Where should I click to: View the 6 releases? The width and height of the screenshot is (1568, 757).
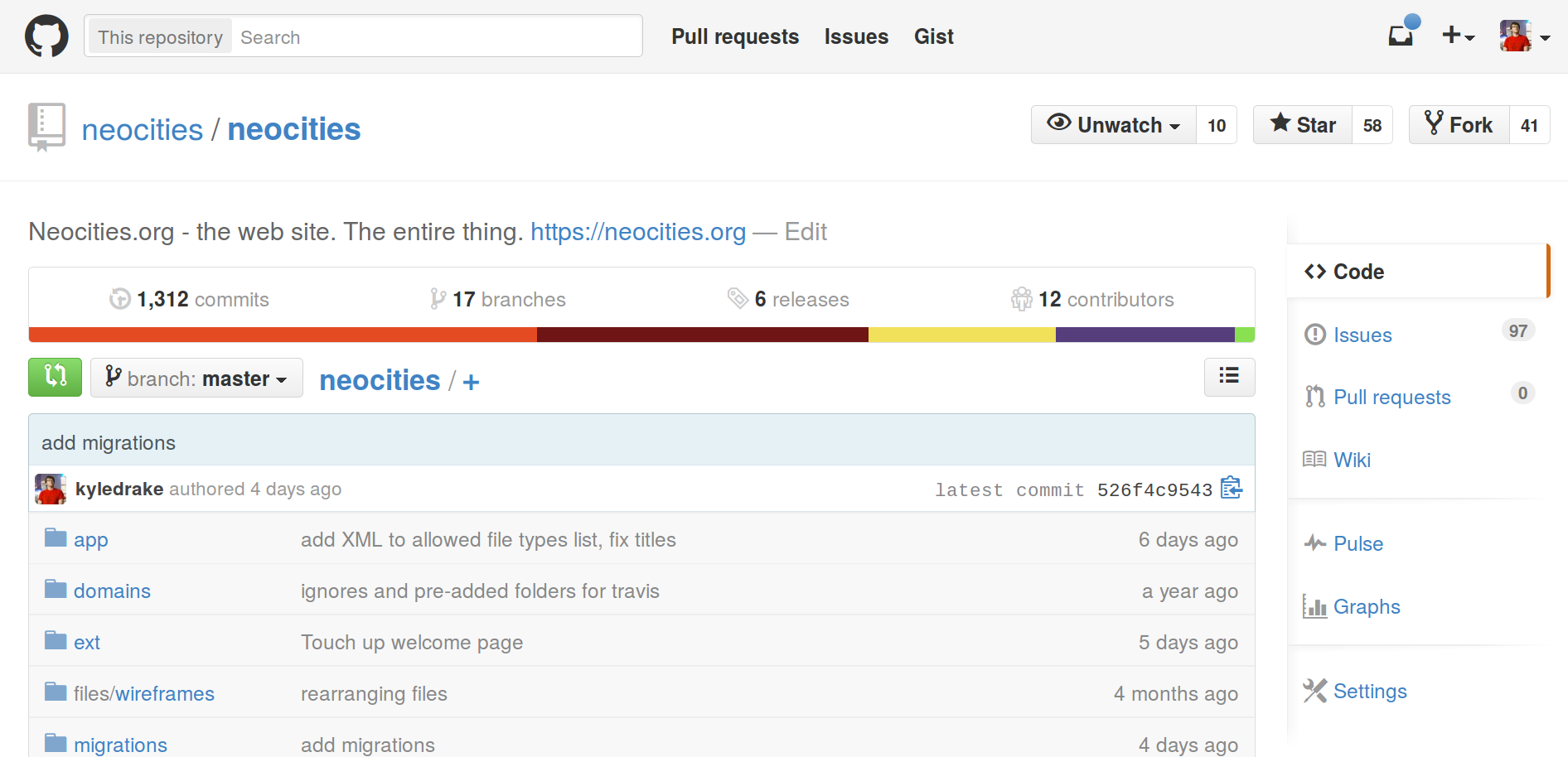click(x=788, y=299)
